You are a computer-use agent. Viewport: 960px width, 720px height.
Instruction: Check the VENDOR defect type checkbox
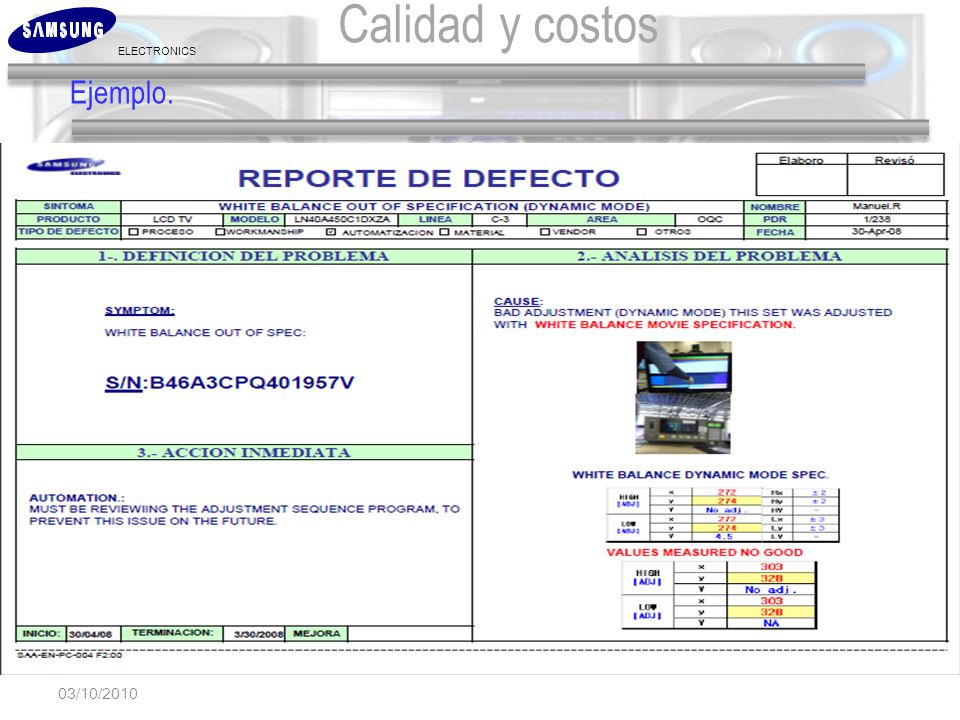click(x=545, y=232)
